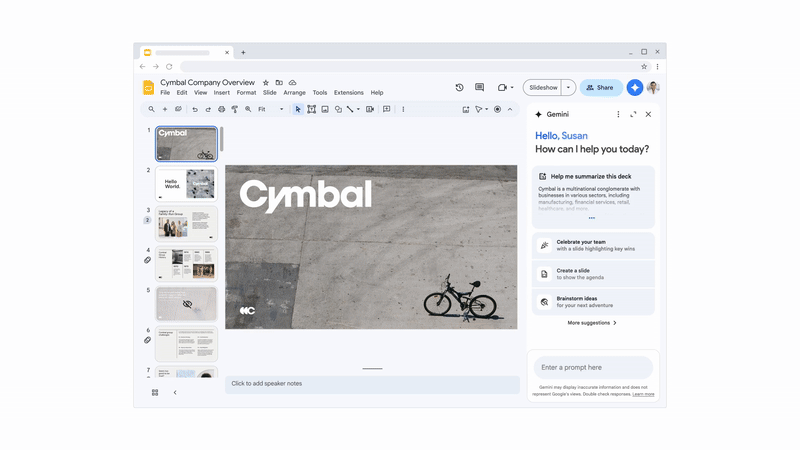The width and height of the screenshot is (800, 450).
Task: Switch to grid view icon
Action: click(155, 393)
